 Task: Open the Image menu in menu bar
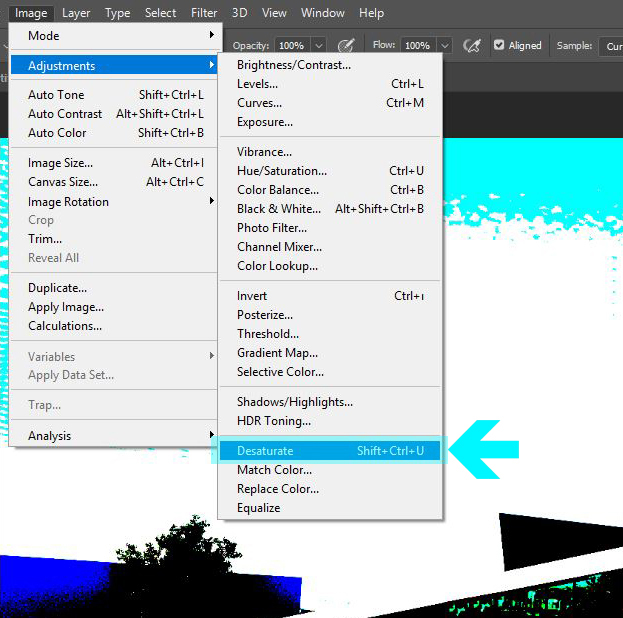click(x=31, y=13)
